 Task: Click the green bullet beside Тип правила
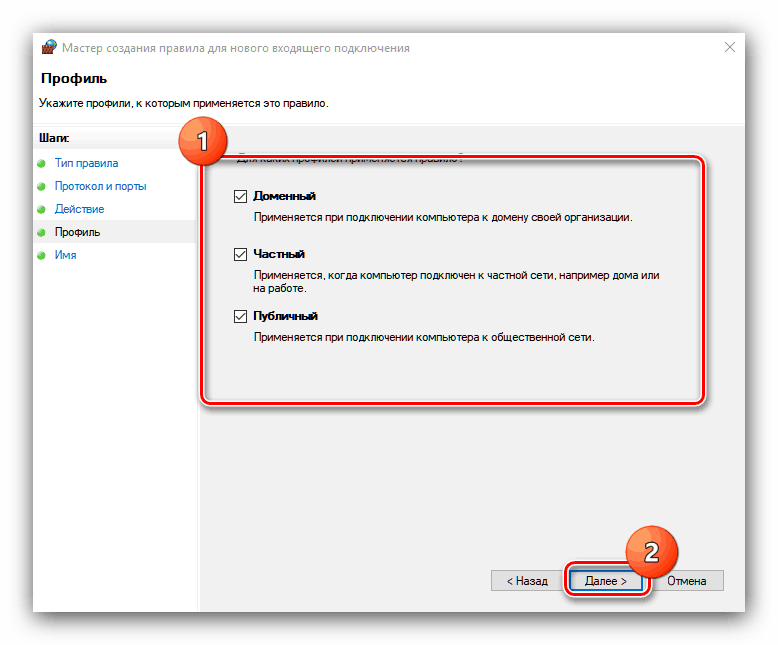(42, 163)
